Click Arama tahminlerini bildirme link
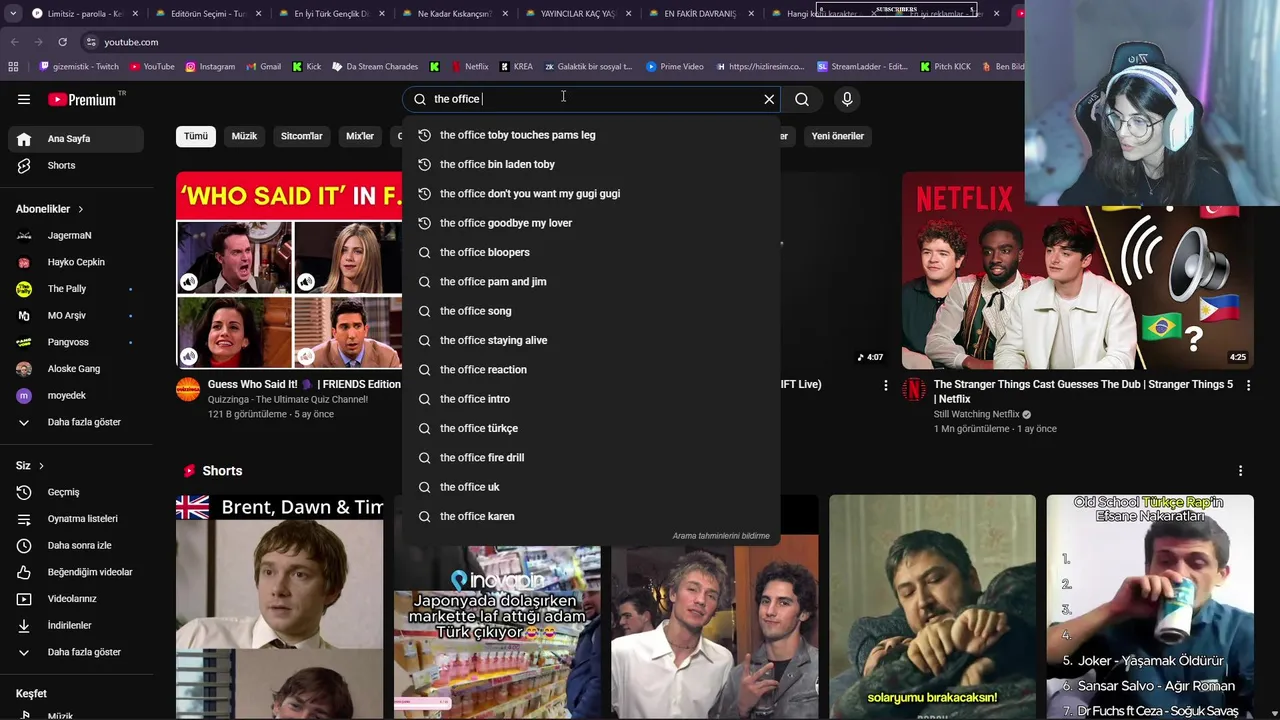The width and height of the screenshot is (1280, 720). 721,536
